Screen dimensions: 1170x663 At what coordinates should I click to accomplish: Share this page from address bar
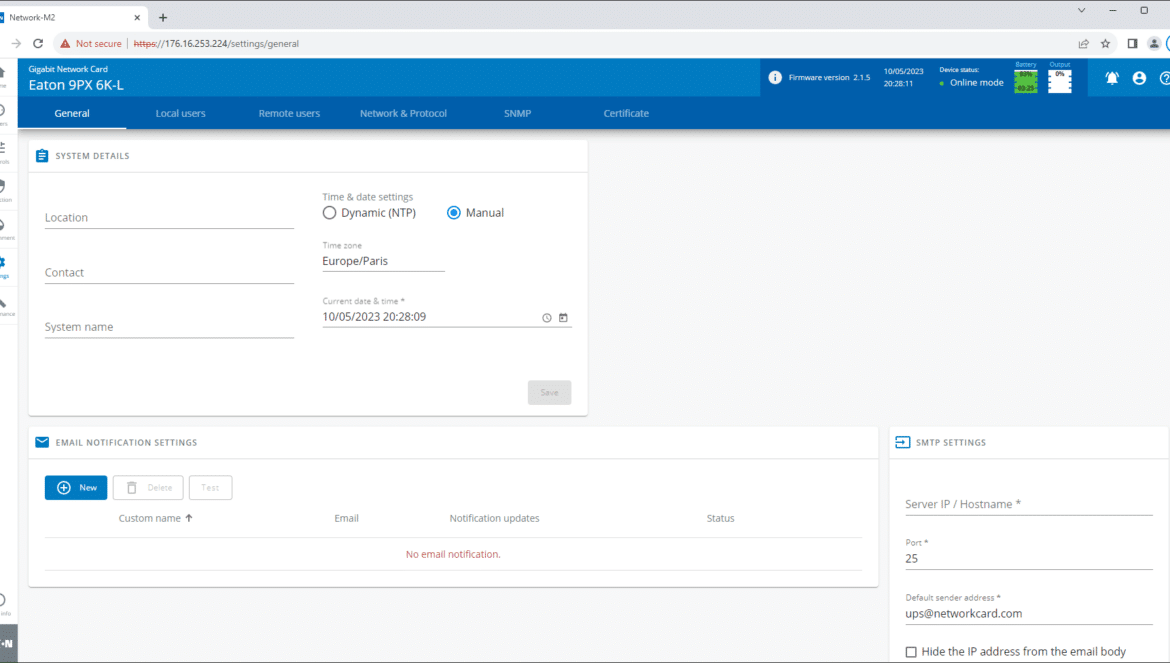point(1083,43)
